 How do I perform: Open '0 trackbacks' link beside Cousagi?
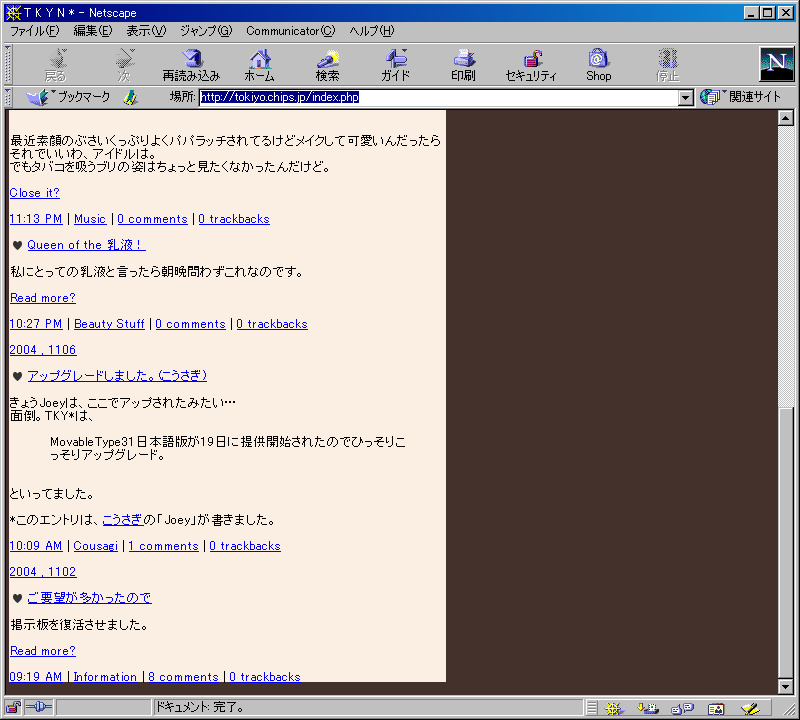[x=245, y=546]
